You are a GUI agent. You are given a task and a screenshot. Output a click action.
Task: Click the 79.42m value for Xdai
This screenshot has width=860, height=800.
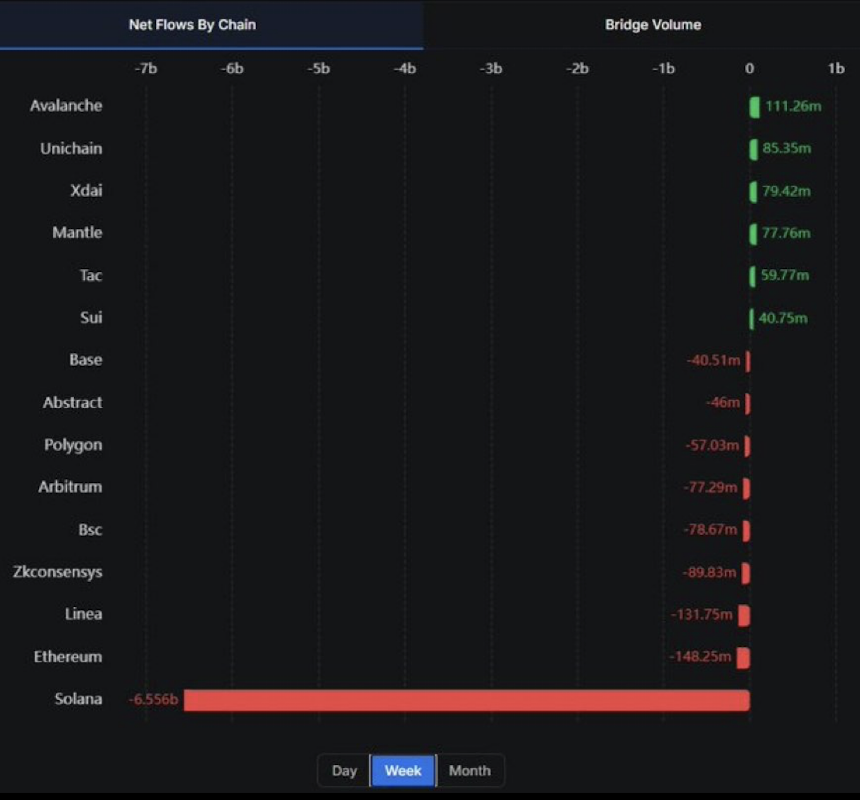click(786, 191)
